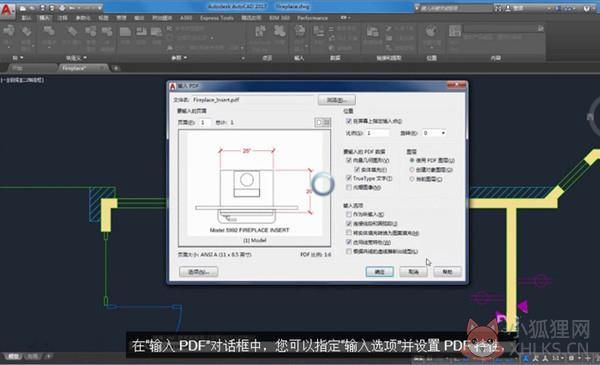Viewport: 600px width, 365px height.
Task: Click the Insert block ribbon icon
Action: pyautogui.click(x=8, y=31)
